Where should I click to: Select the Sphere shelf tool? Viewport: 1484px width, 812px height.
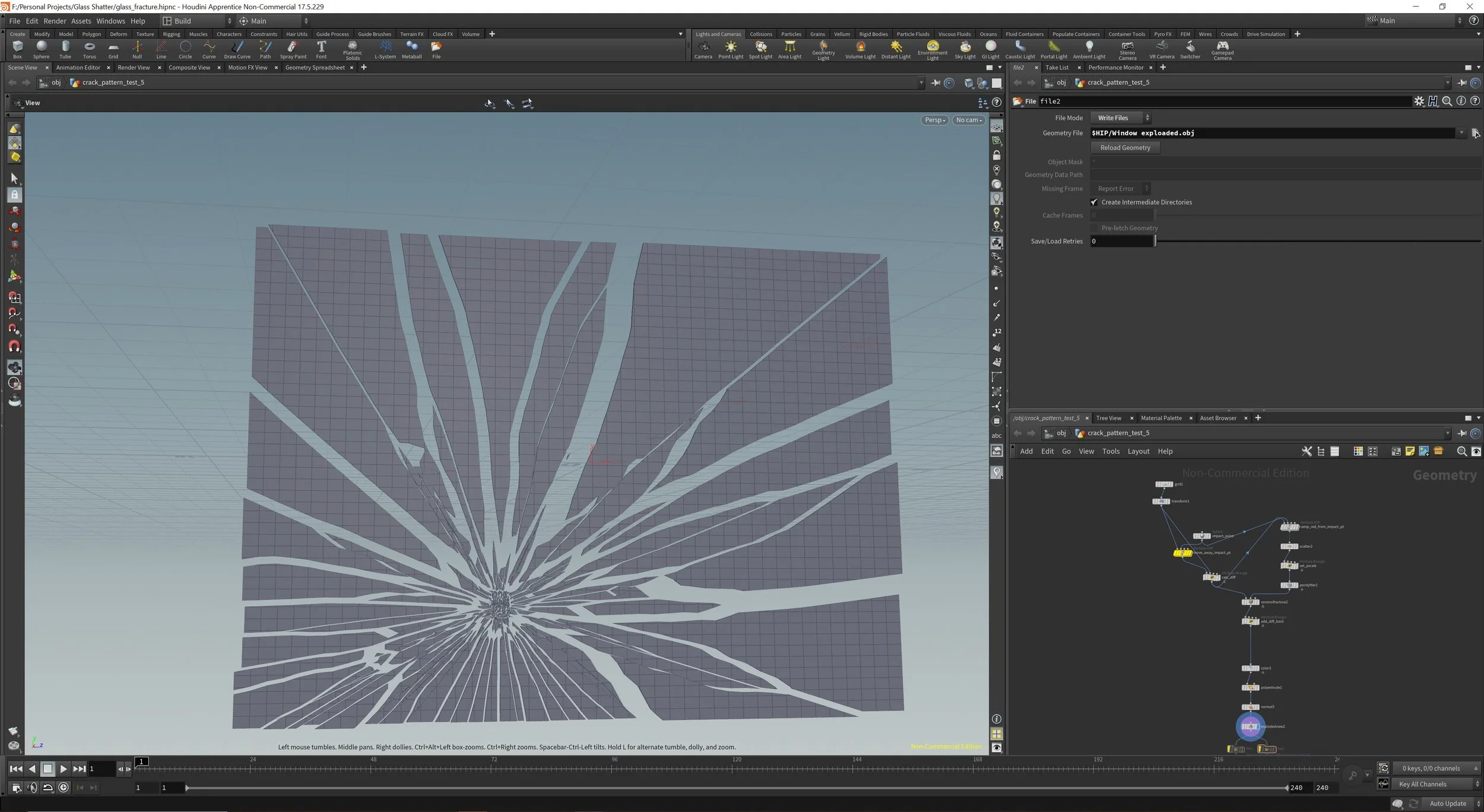point(41,49)
